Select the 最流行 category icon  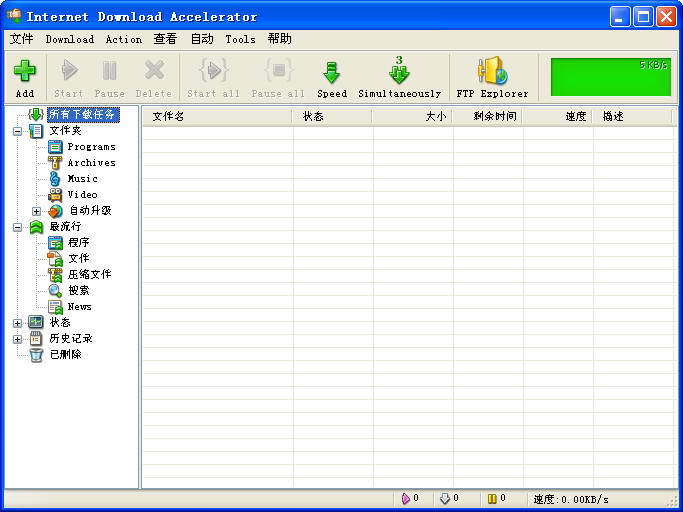tap(36, 227)
